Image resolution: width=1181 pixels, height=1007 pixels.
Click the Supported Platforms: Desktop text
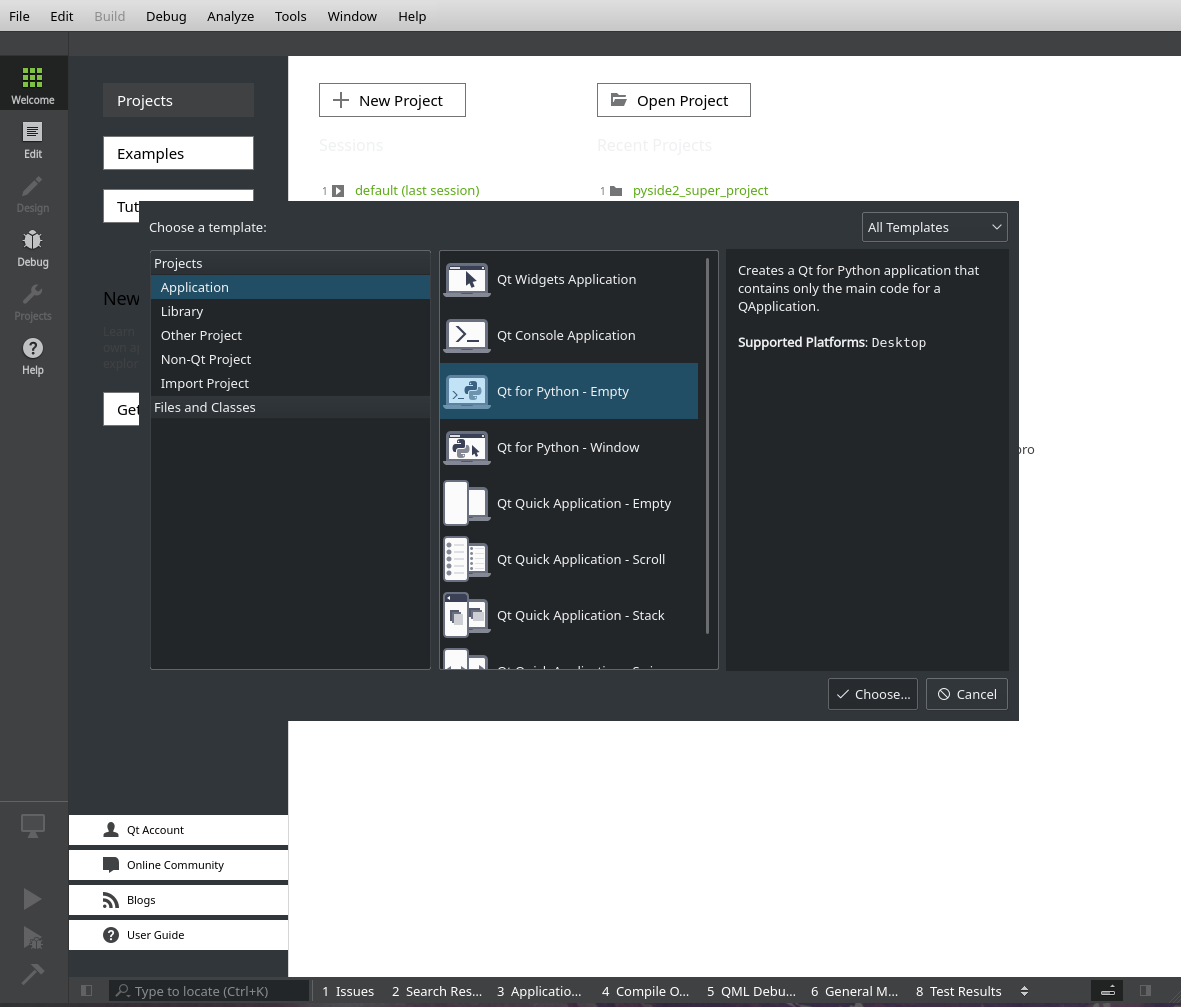(832, 342)
